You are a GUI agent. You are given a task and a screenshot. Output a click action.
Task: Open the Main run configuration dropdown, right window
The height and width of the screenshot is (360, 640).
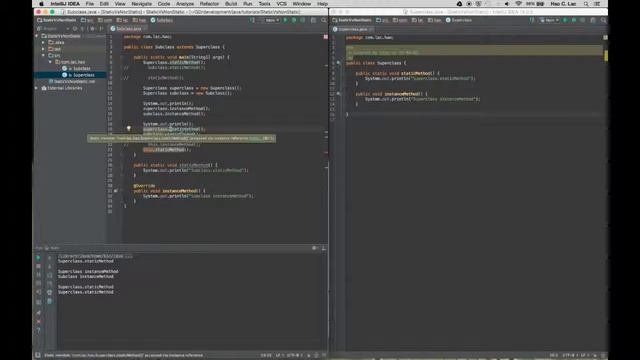tap(550, 20)
